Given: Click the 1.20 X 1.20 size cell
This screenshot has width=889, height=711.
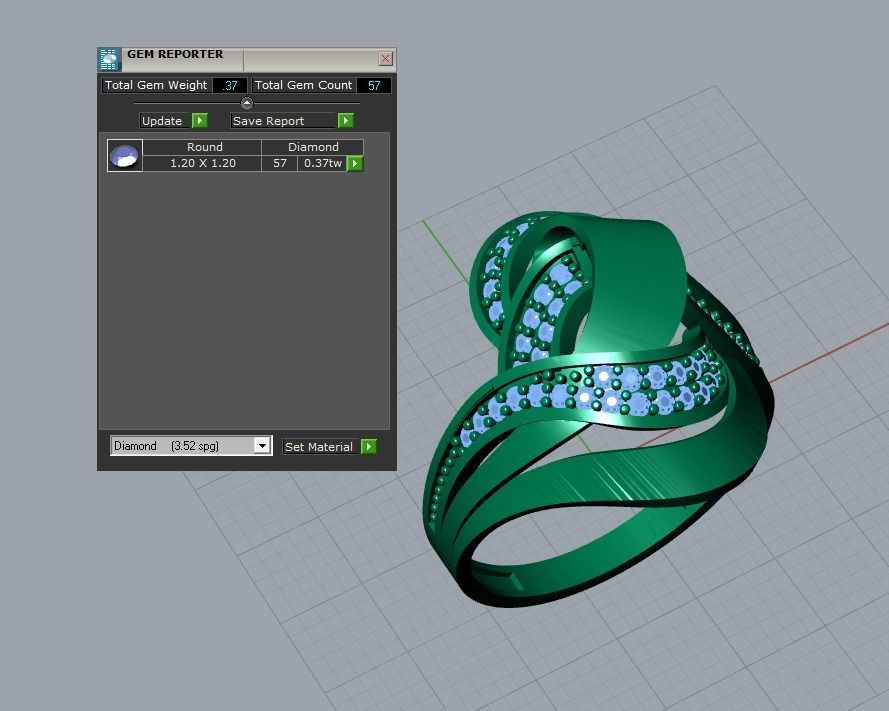Looking at the screenshot, I should [202, 163].
